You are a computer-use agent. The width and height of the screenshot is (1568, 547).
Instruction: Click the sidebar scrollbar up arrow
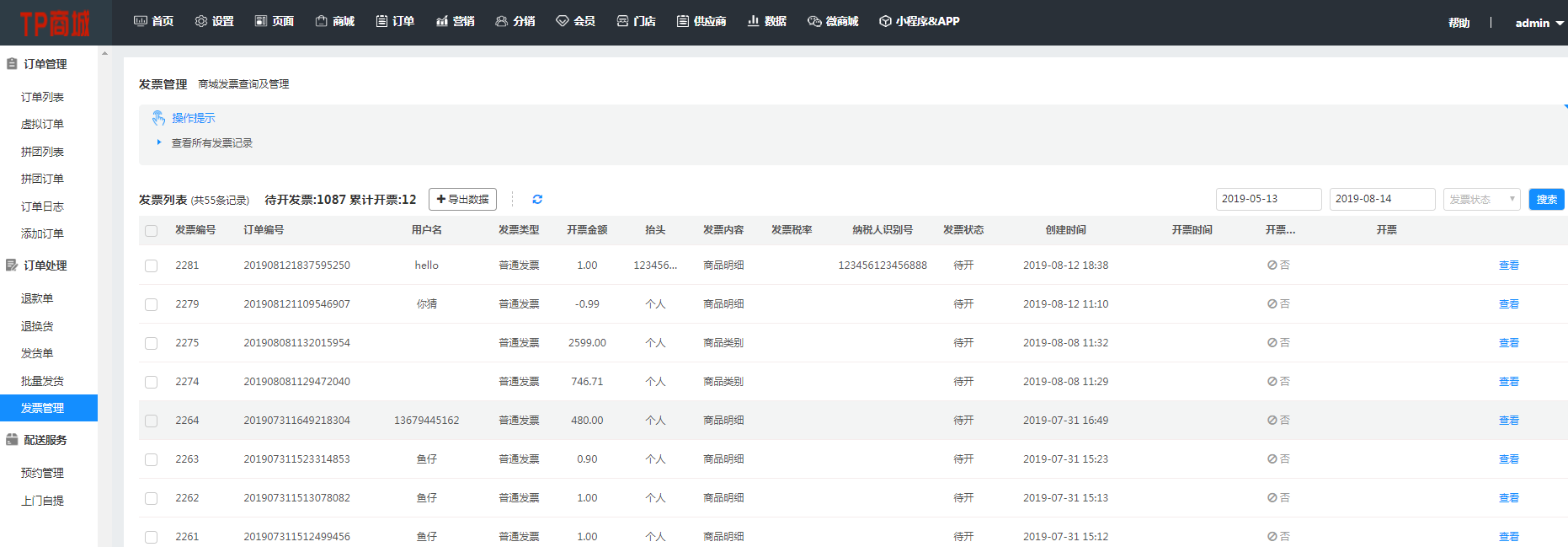pyautogui.click(x=104, y=53)
